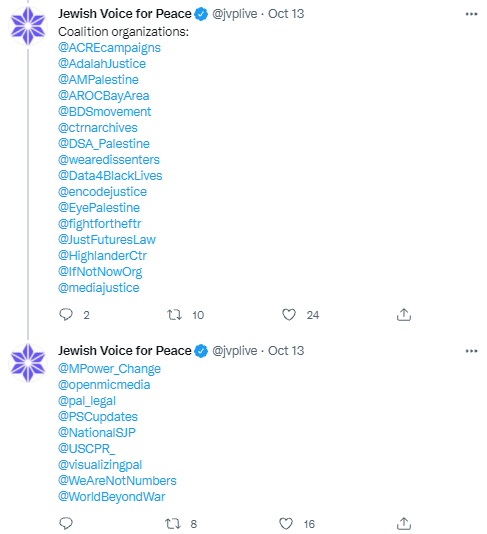Like the tweet with 24 likes
487x534 pixels.
[x=289, y=315]
